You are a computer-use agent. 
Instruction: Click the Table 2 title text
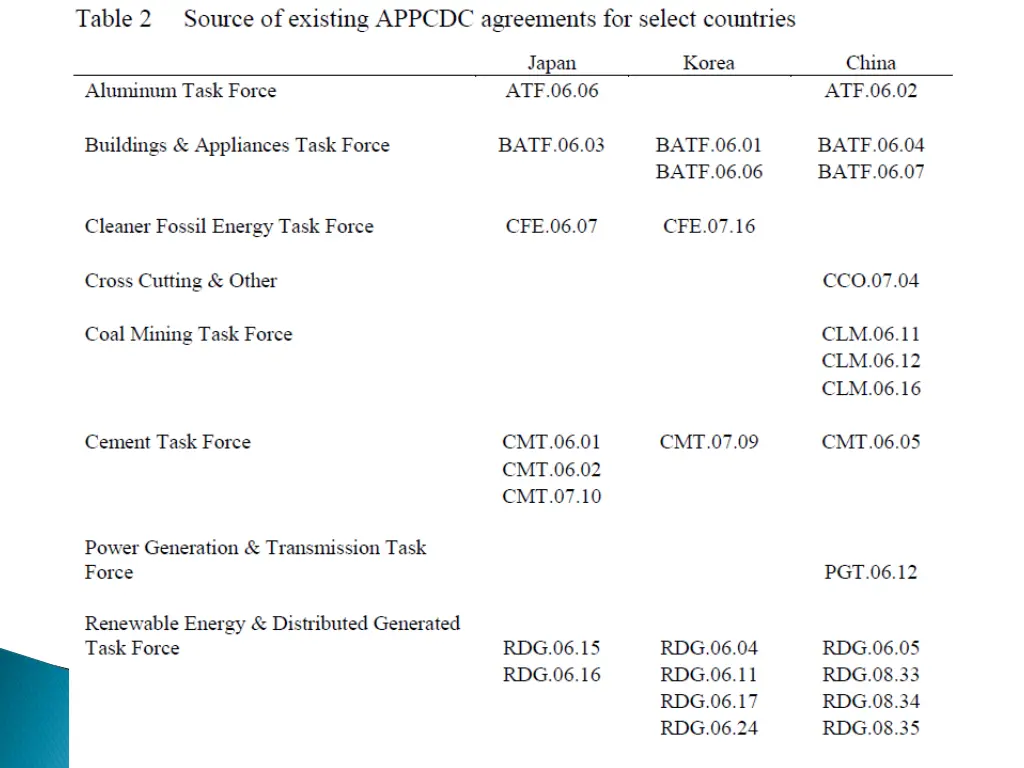436,19
